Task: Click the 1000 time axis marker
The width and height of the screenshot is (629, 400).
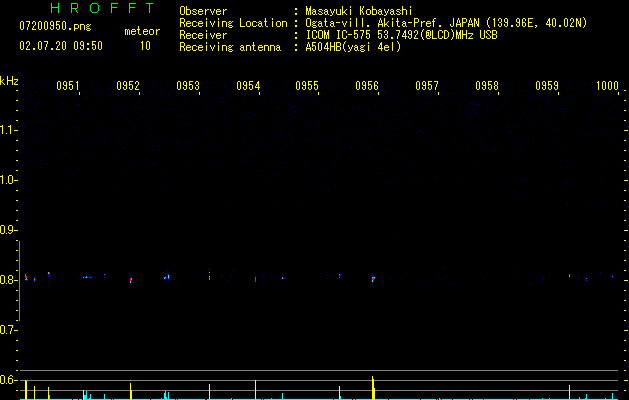Action: [607, 86]
